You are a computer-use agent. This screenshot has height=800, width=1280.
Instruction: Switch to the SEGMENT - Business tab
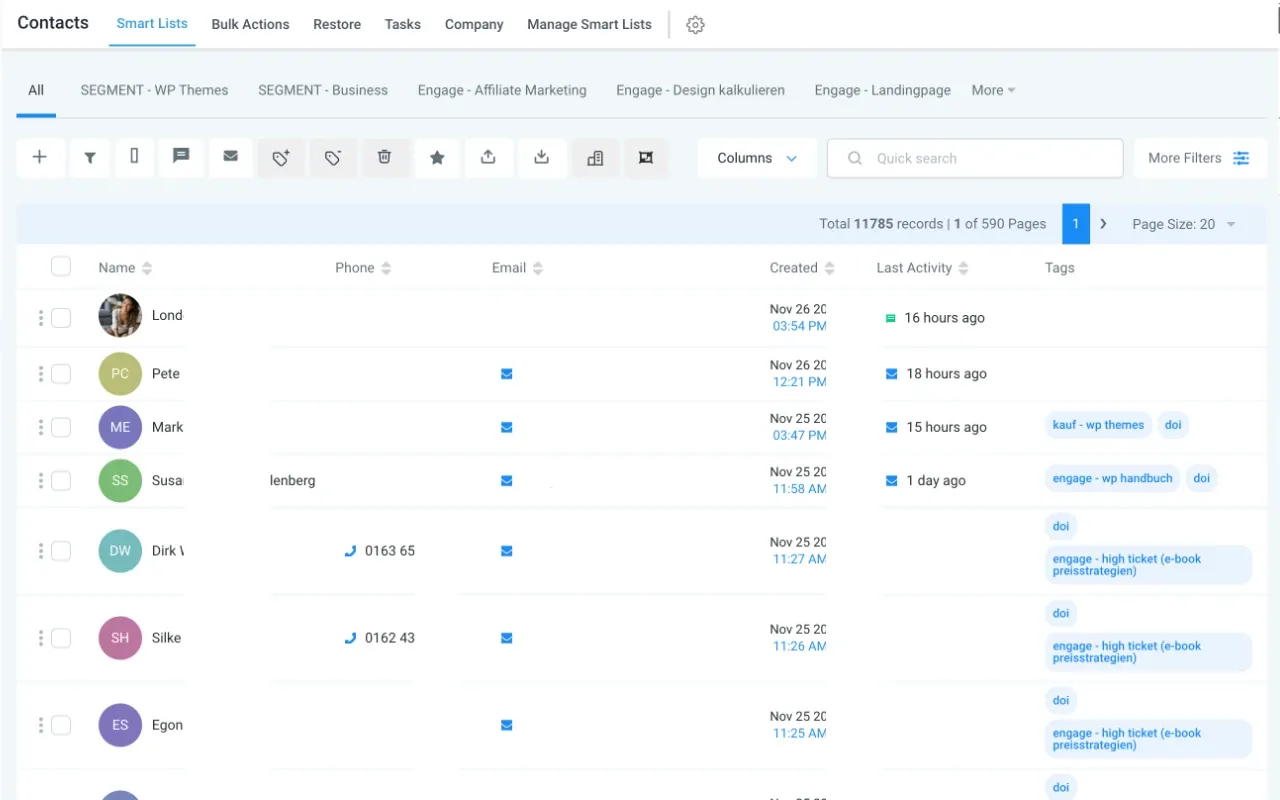pos(323,90)
